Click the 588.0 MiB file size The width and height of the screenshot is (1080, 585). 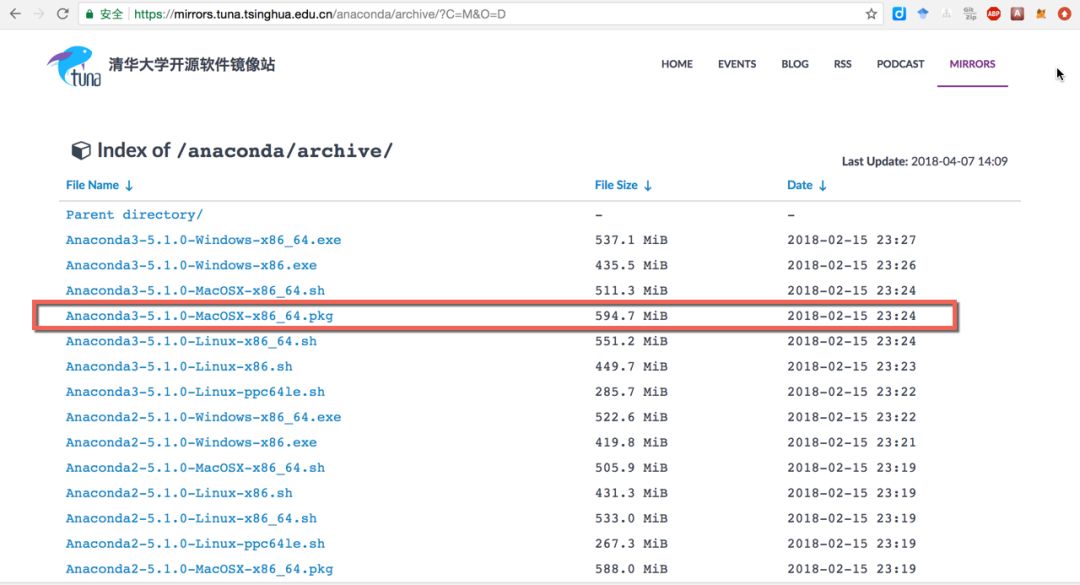[x=631, y=569]
